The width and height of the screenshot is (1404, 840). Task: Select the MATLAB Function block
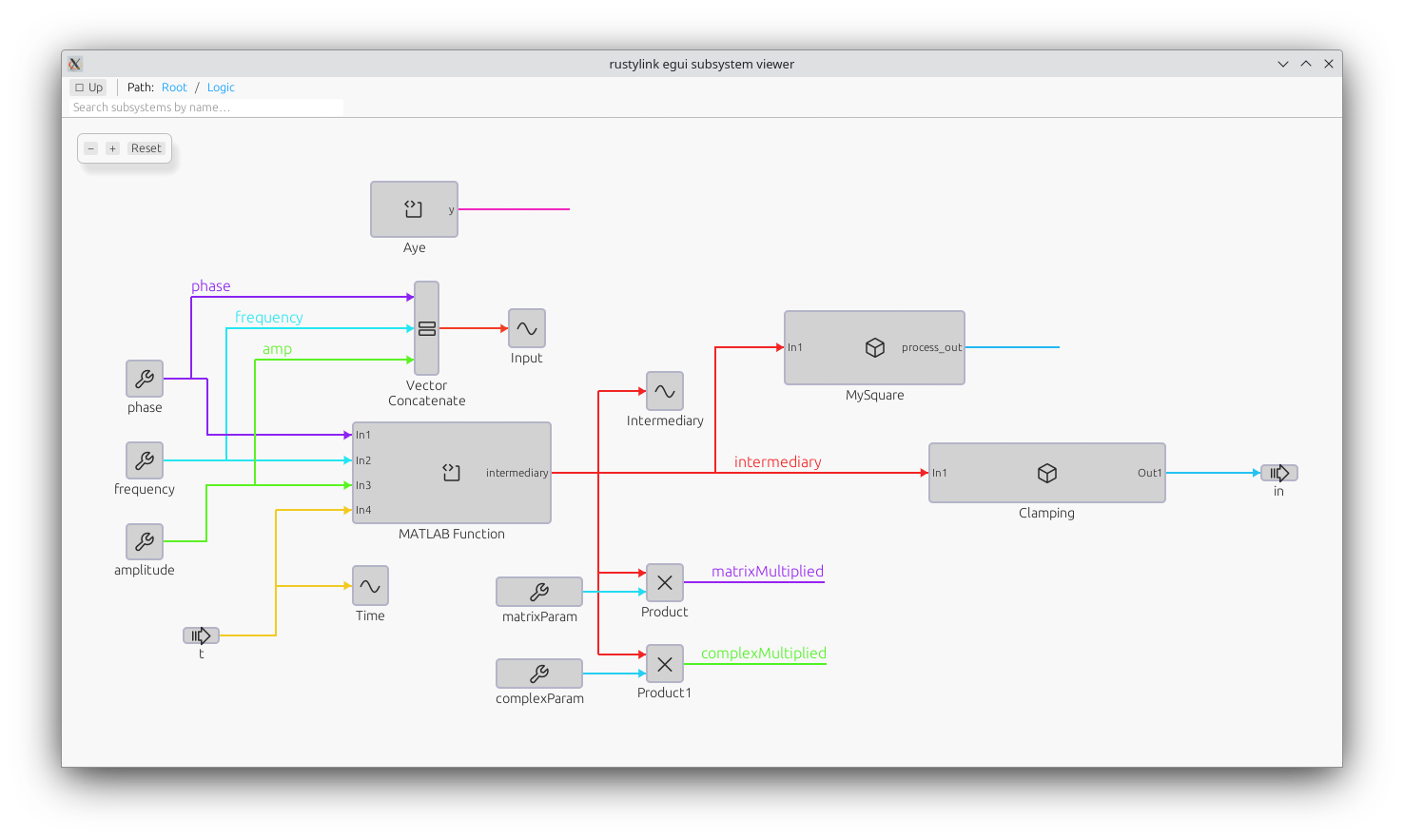[451, 473]
